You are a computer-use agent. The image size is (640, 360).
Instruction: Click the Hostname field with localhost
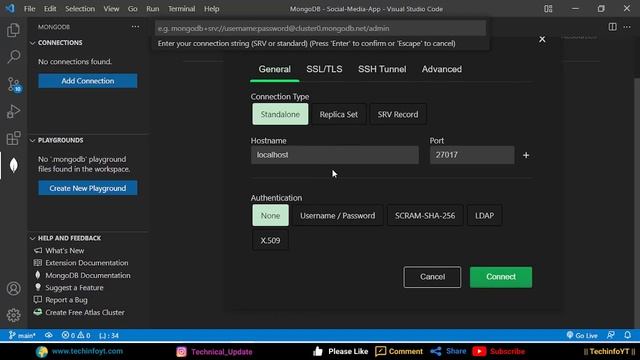point(335,155)
